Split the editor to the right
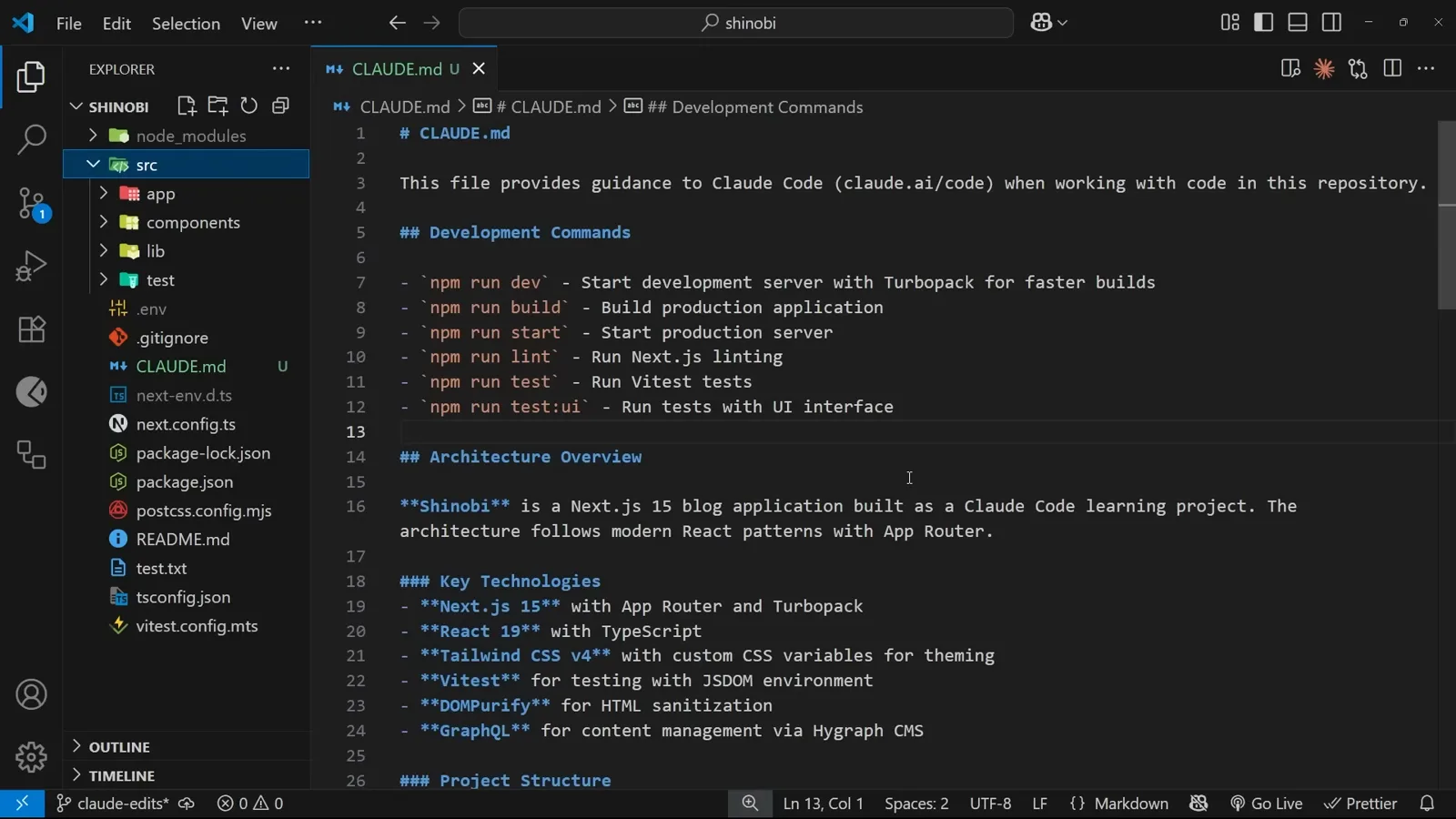The image size is (1456, 819). pyautogui.click(x=1392, y=69)
